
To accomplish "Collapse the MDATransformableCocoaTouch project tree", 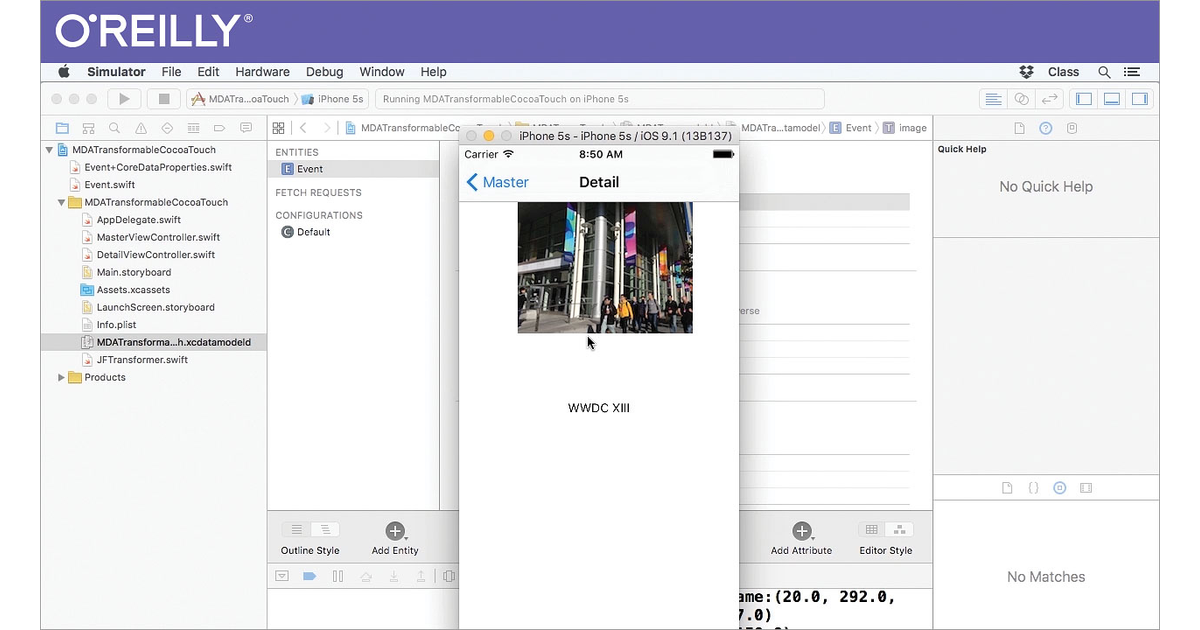I will (48, 149).
